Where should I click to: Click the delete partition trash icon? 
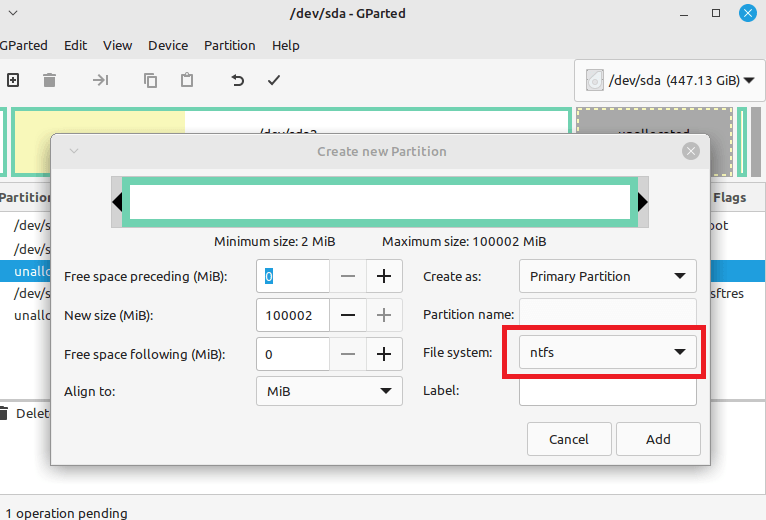[49, 80]
